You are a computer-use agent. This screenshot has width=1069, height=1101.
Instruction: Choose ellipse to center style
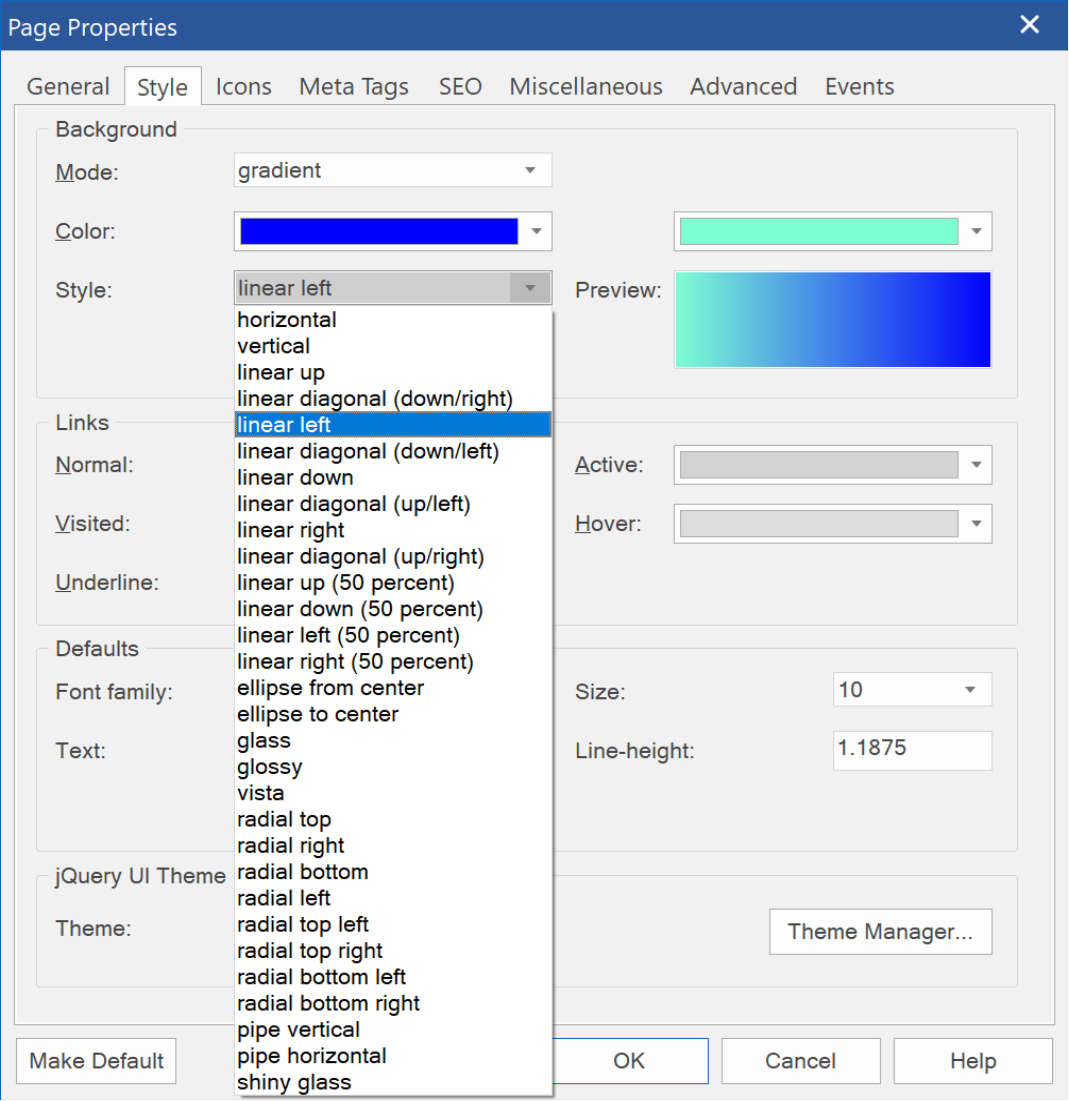(x=393, y=714)
